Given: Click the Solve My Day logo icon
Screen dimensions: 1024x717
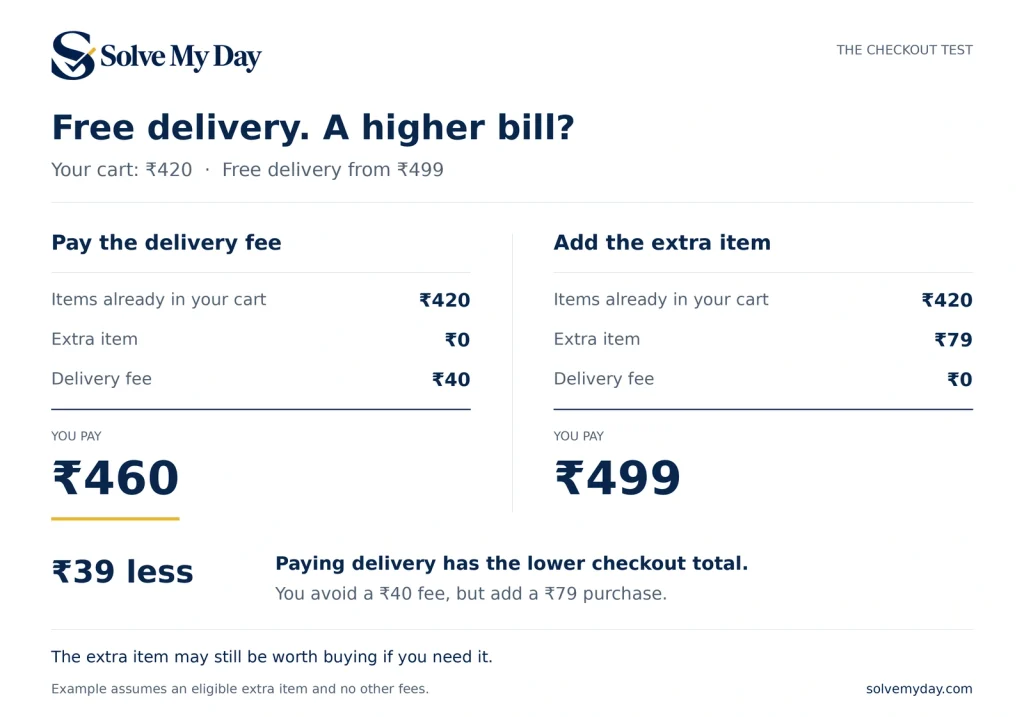Looking at the screenshot, I should tap(73, 56).
